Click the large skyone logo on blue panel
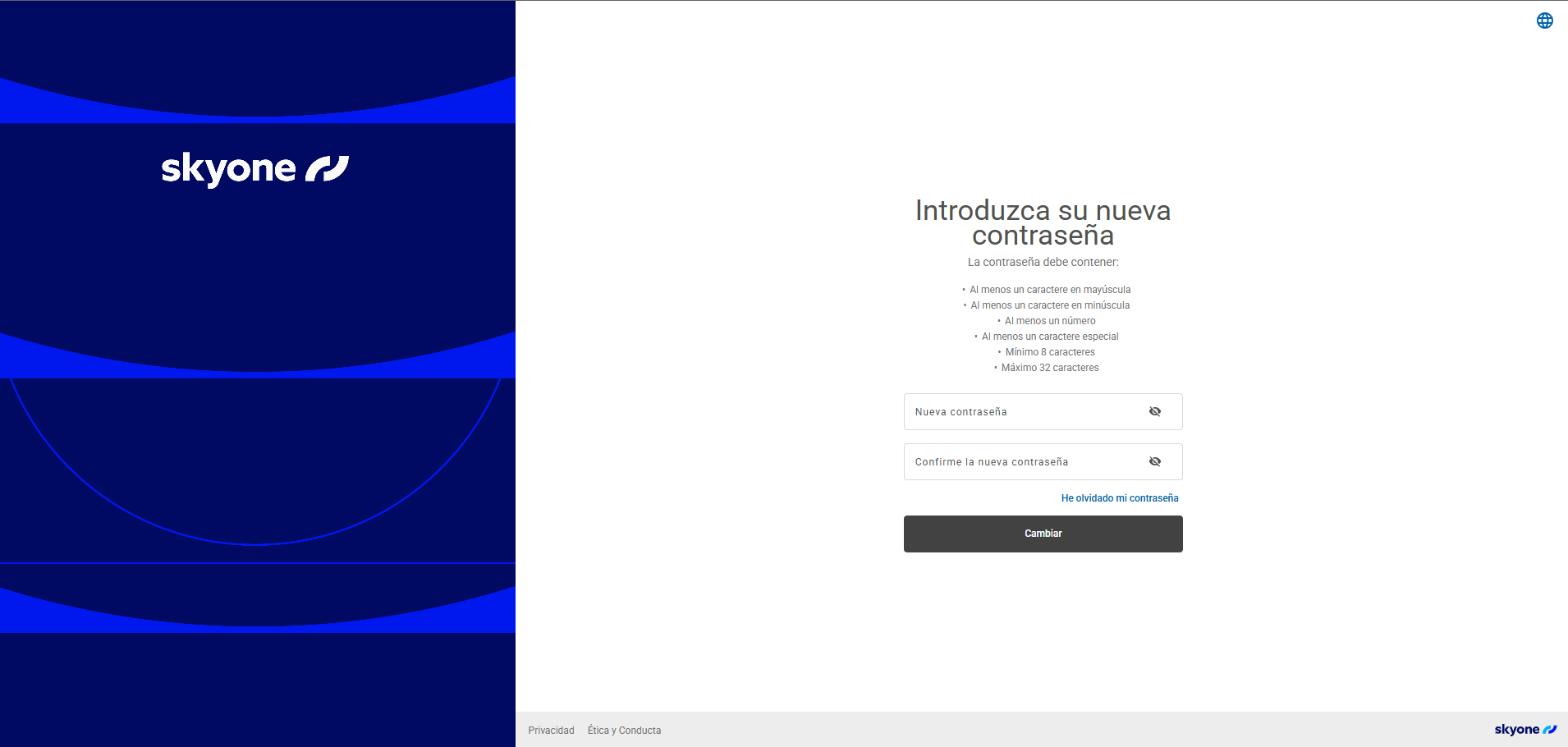1568x747 pixels. pos(254,169)
